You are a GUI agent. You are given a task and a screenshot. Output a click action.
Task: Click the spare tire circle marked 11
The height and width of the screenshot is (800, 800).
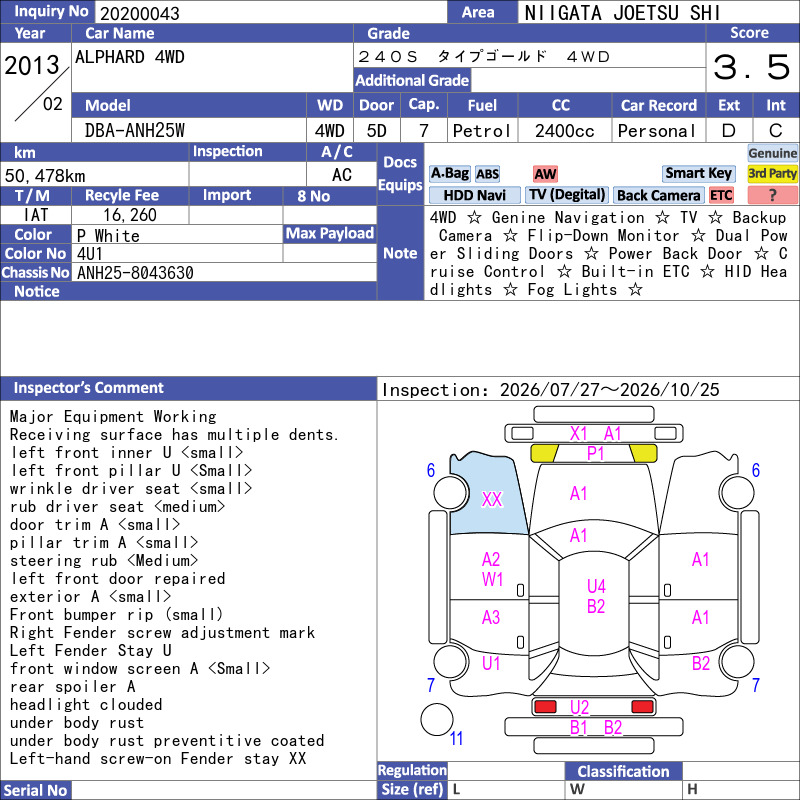pyautogui.click(x=437, y=719)
